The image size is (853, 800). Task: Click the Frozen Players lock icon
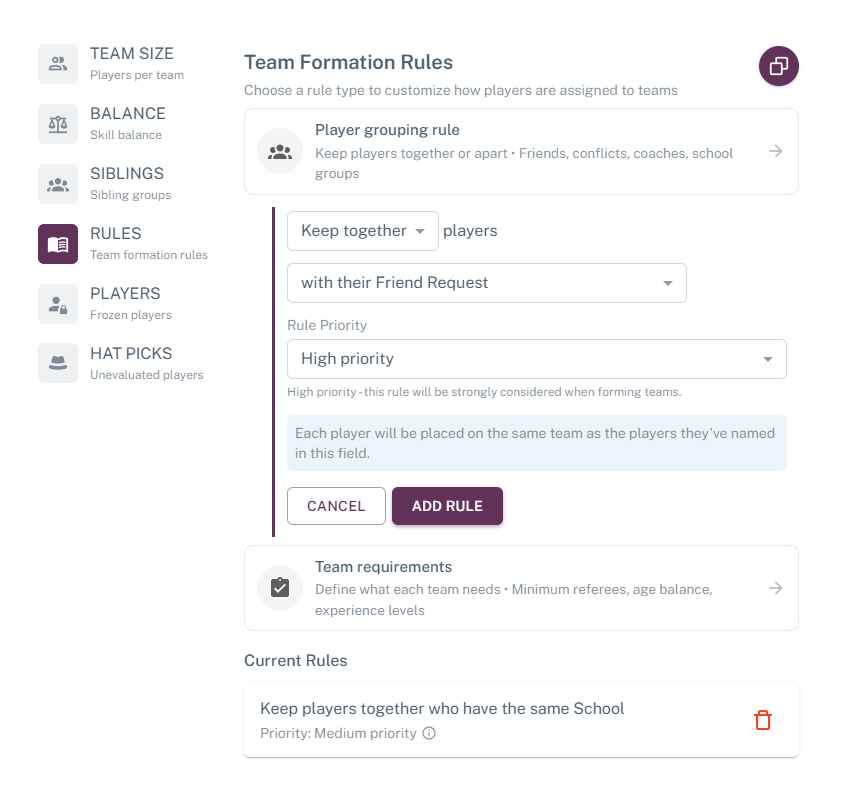click(x=58, y=304)
